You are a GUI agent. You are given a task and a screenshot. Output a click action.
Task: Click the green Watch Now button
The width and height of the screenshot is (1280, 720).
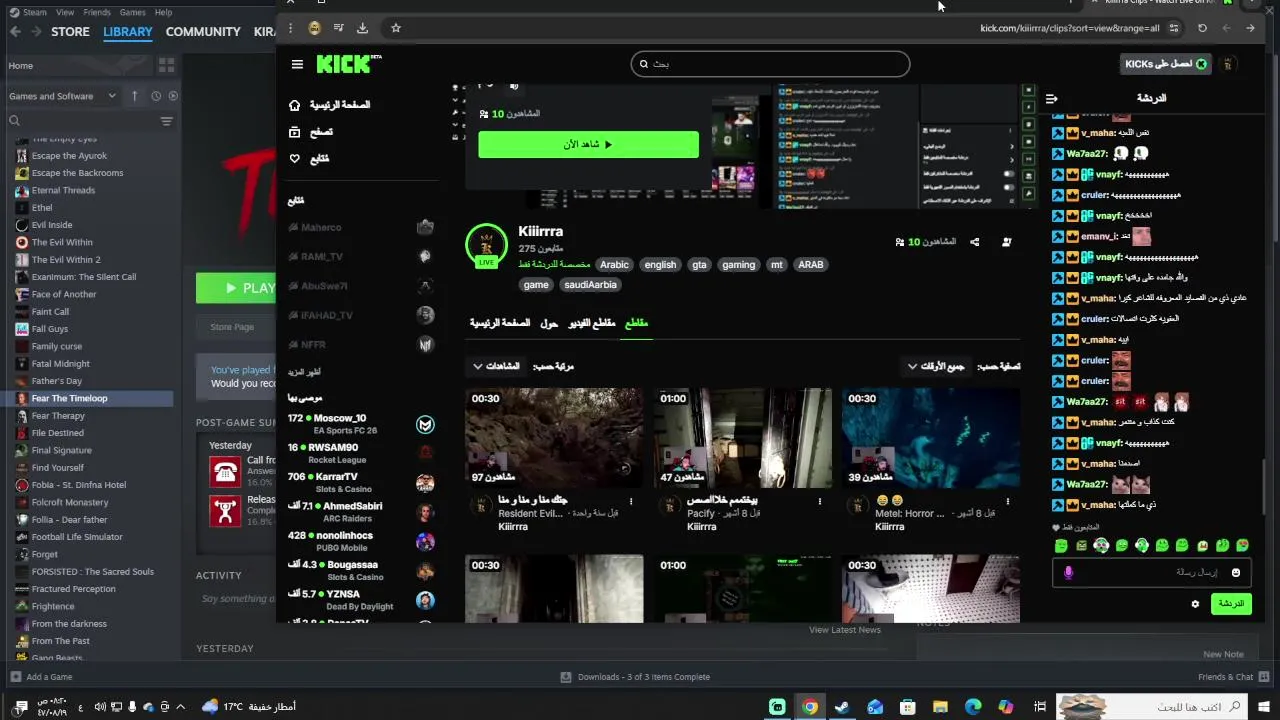pyautogui.click(x=588, y=144)
